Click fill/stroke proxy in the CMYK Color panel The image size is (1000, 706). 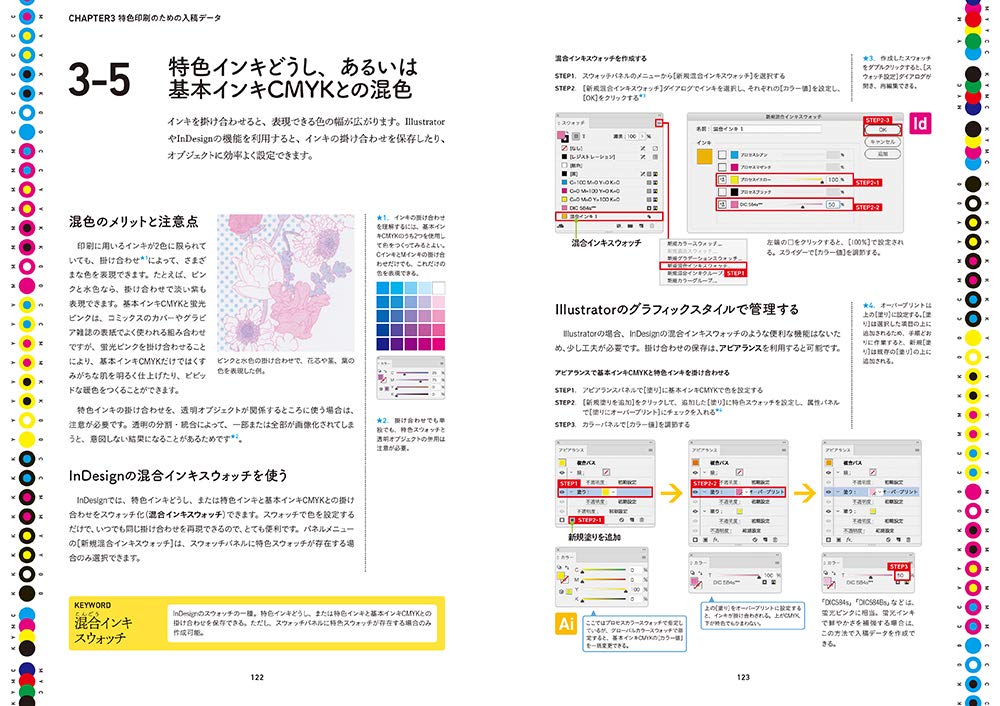pyautogui.click(x=563, y=578)
